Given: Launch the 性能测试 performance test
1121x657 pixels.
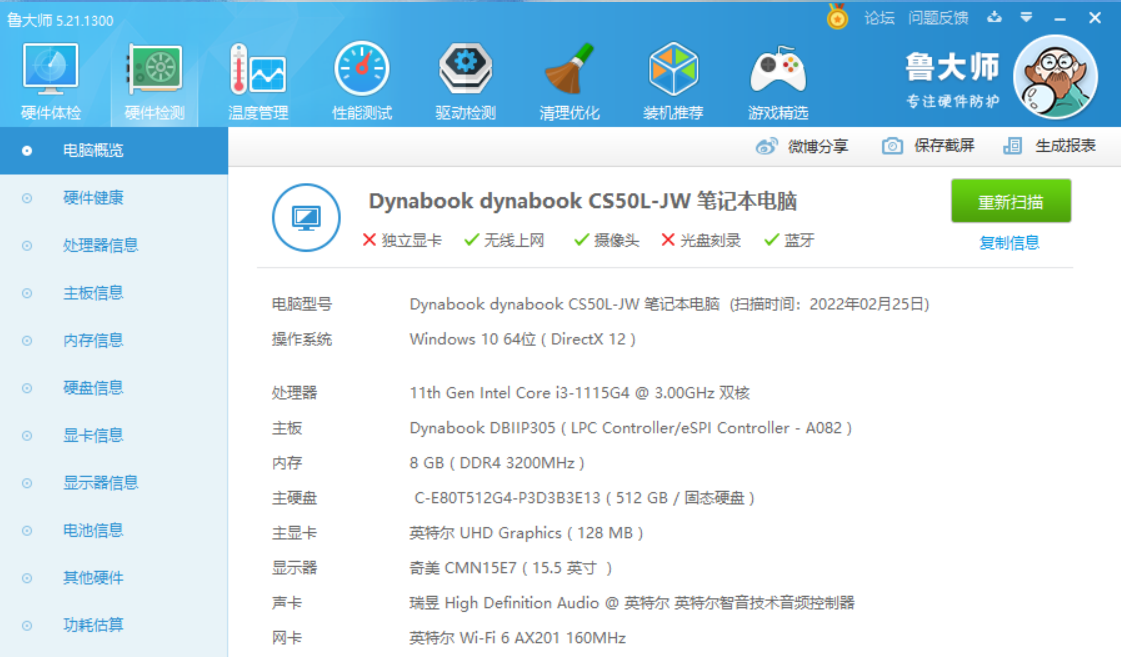Looking at the screenshot, I should [x=361, y=75].
